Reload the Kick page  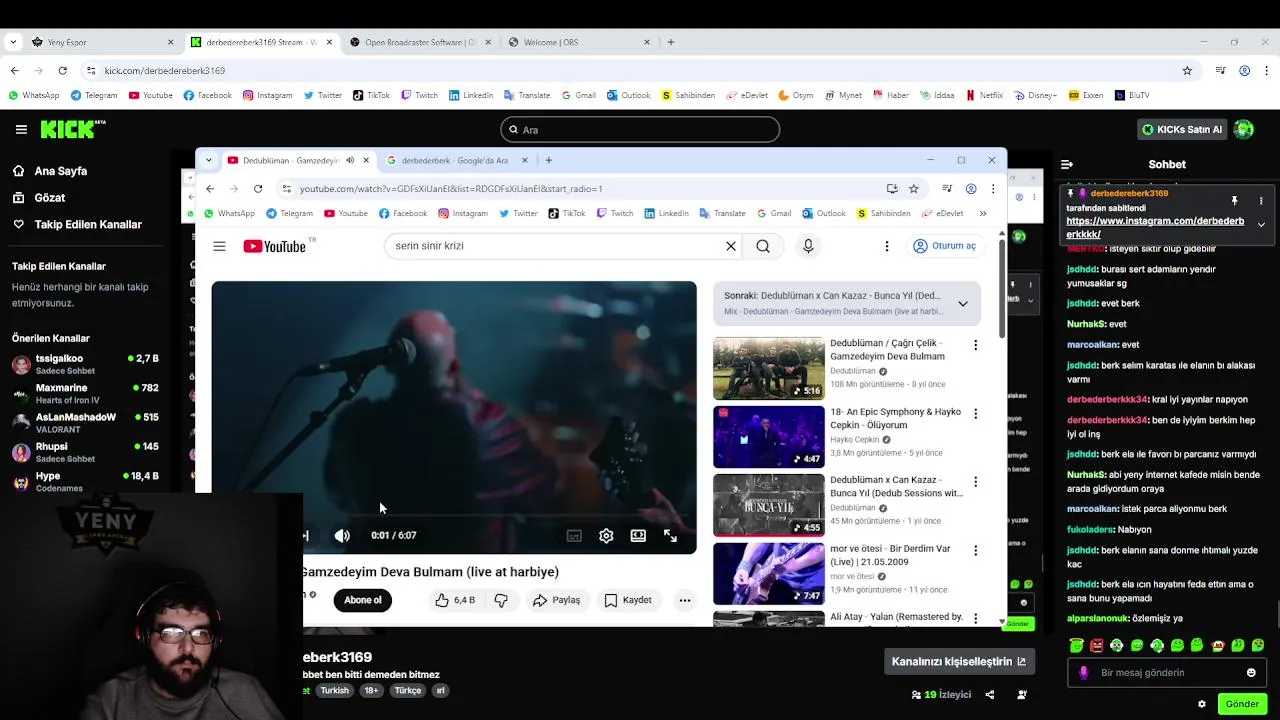[62, 71]
